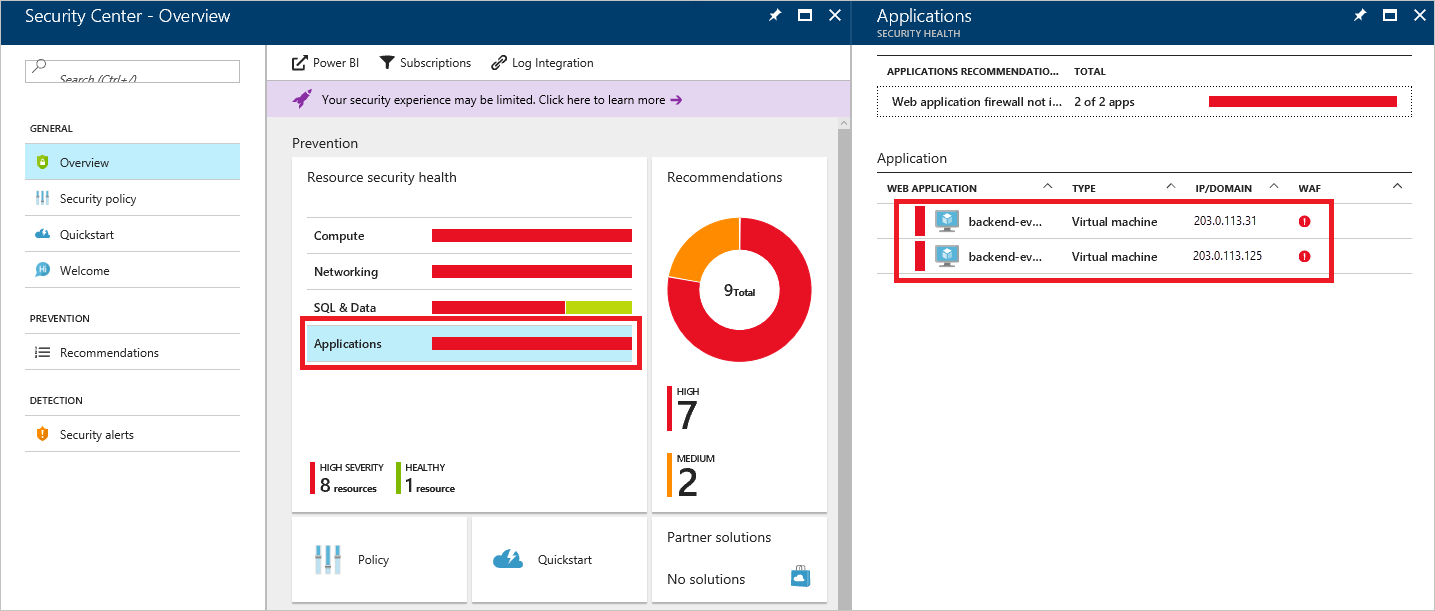Pin the Security Center Overview blade

coord(774,16)
